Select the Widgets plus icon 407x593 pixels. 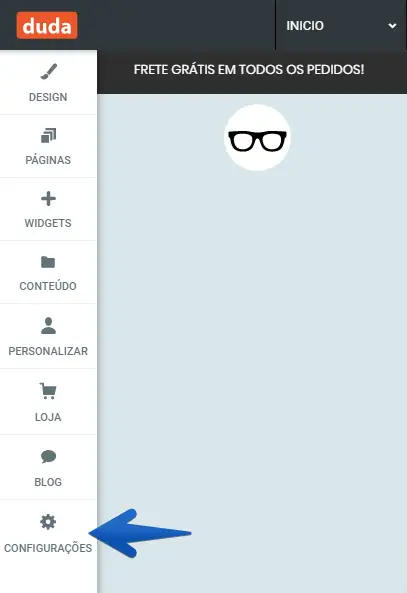tap(48, 199)
